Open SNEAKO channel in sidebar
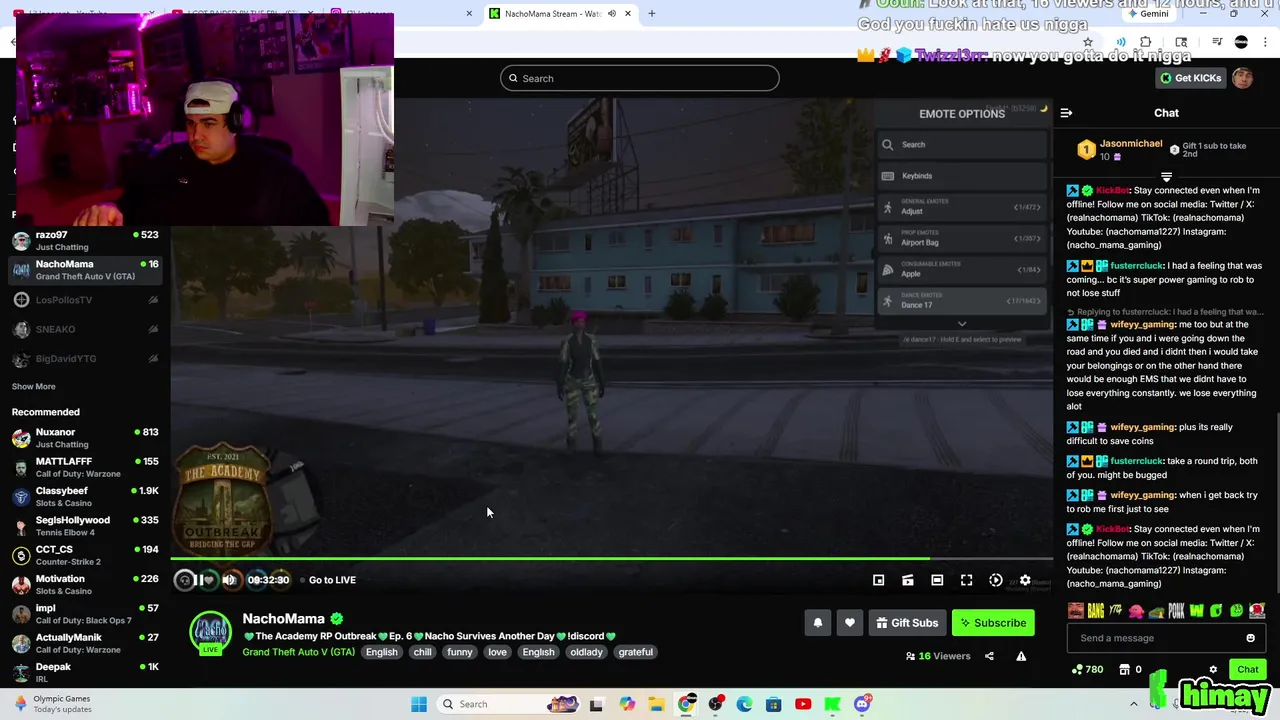 point(85,329)
